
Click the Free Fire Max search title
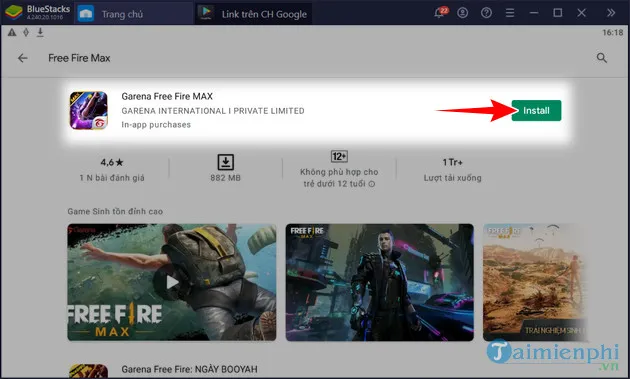coord(79,58)
